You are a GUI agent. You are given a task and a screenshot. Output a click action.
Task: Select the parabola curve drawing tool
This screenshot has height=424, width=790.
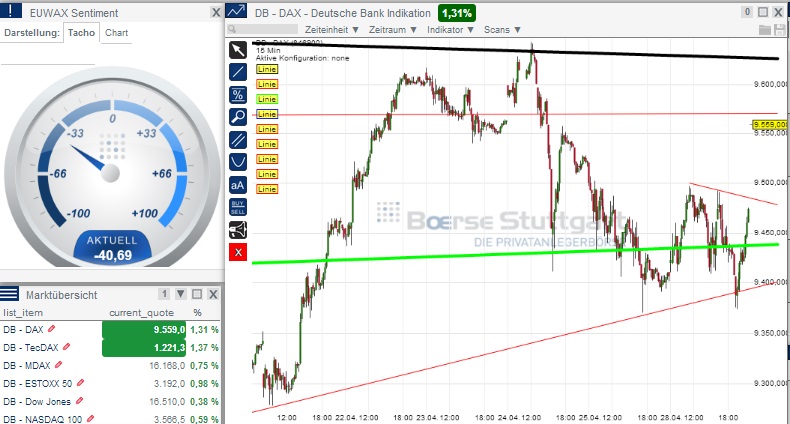click(238, 162)
